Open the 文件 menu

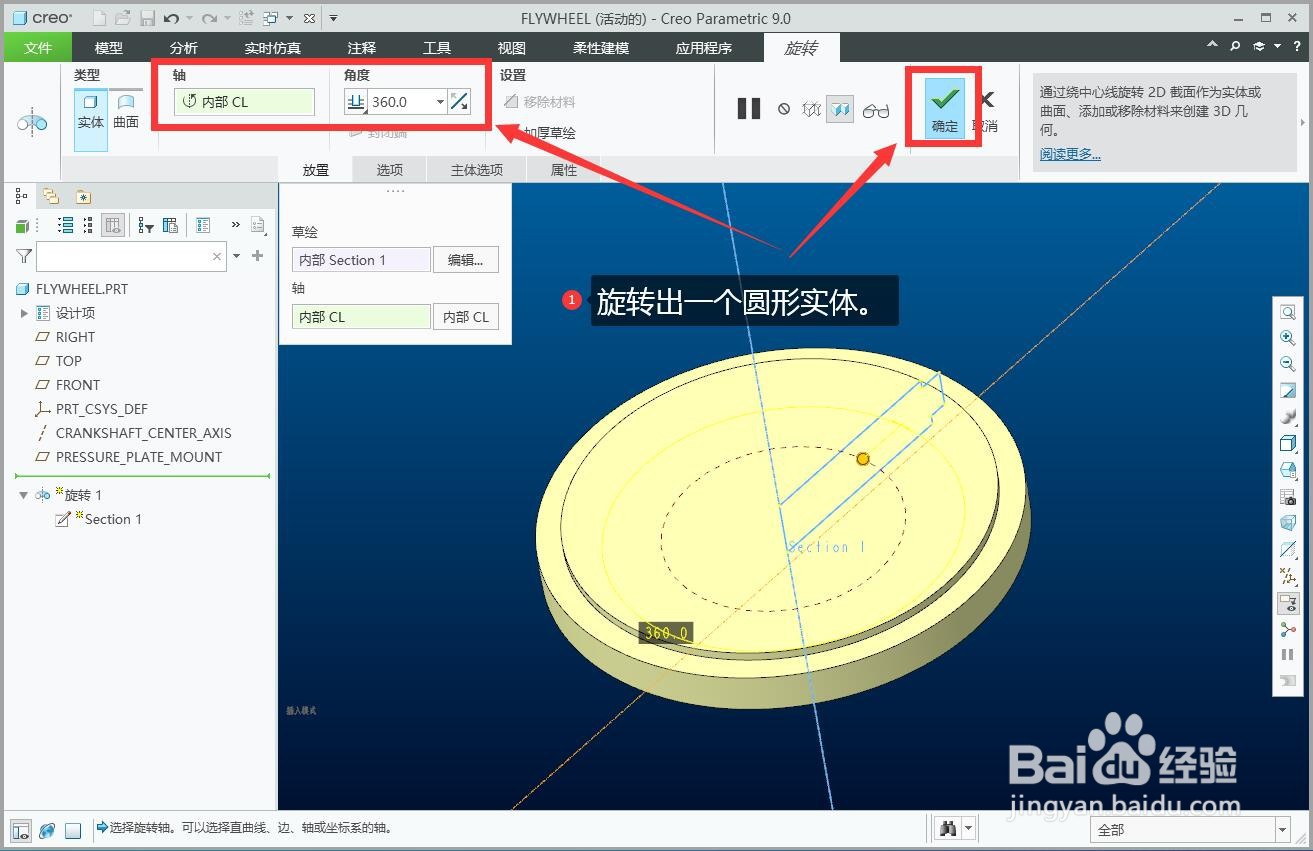coord(38,47)
